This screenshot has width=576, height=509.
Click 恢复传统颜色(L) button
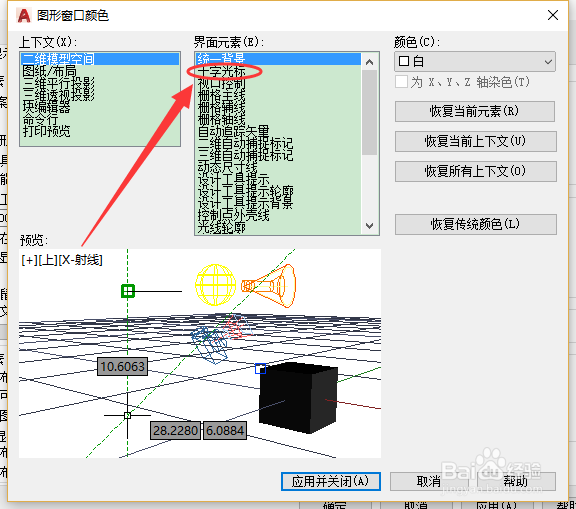point(476,224)
